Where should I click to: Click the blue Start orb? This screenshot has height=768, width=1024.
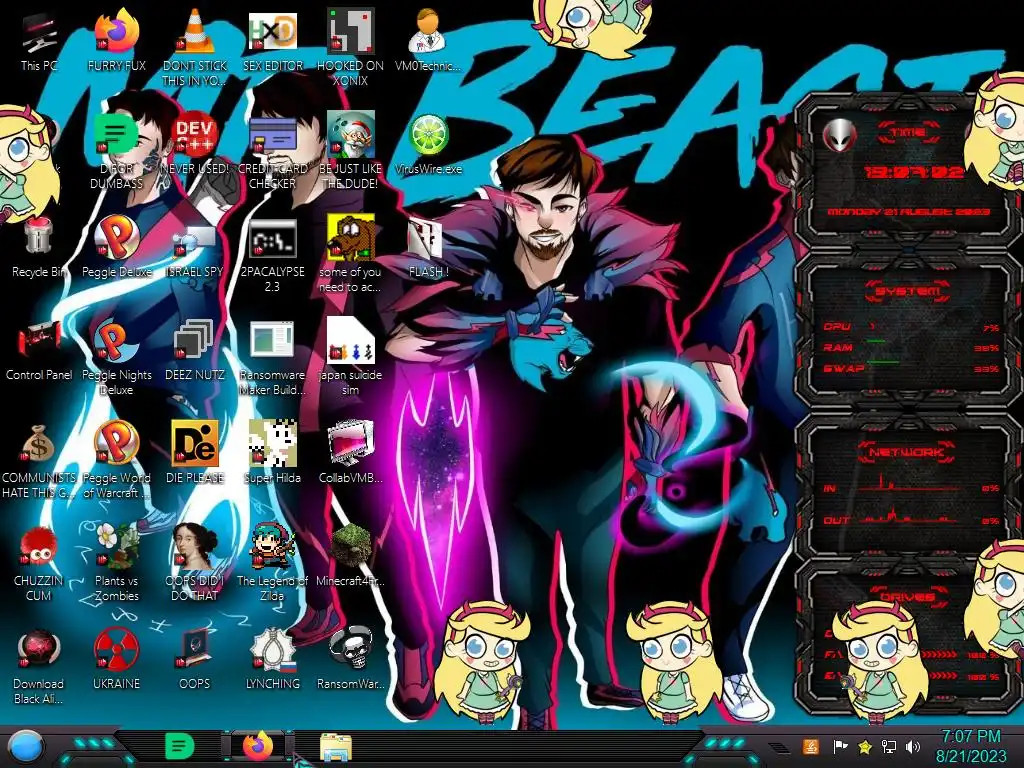(x=25, y=747)
